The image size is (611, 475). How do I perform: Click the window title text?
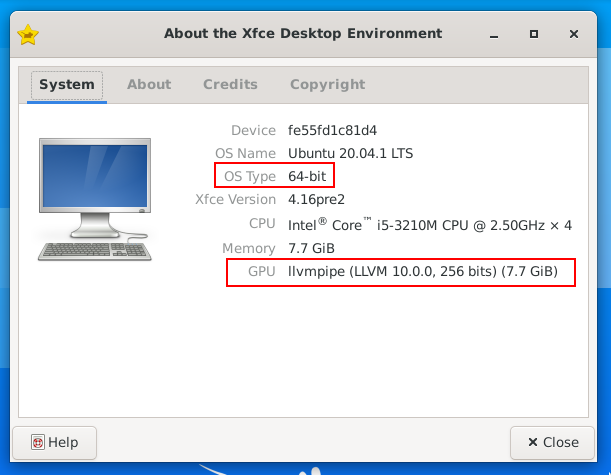pyautogui.click(x=303, y=34)
